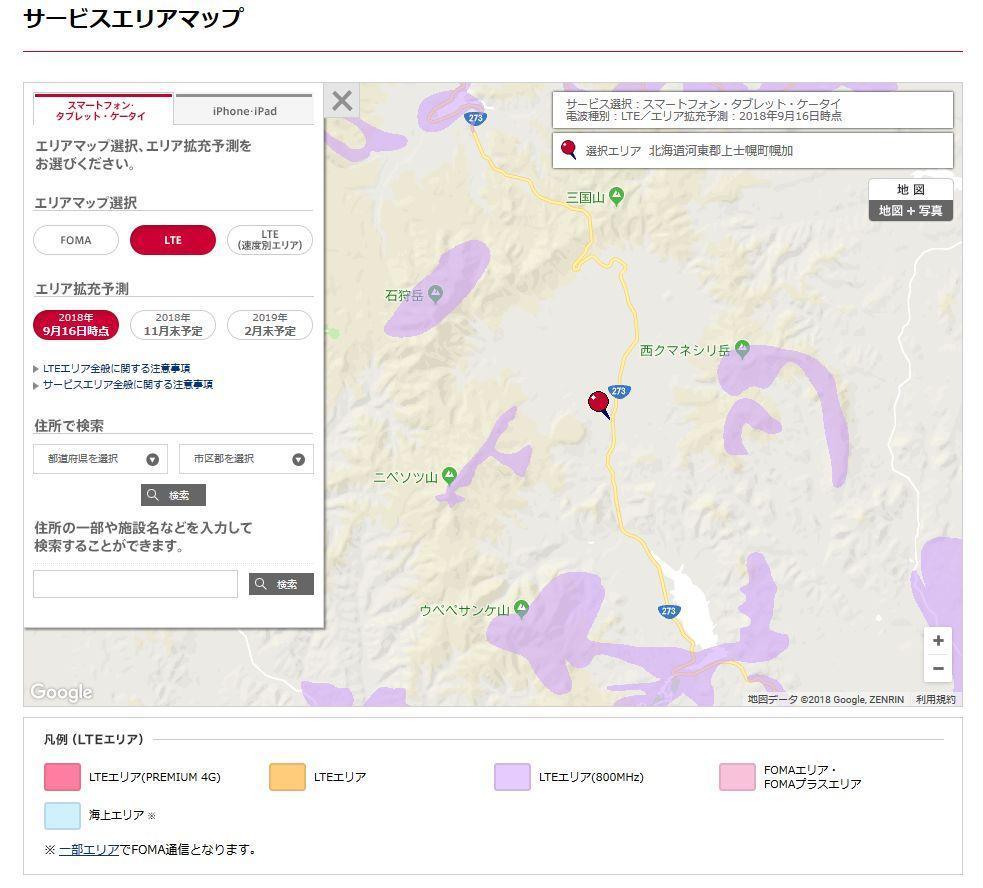
Task: Click the red pin icon beside 選択エリア
Action: (569, 150)
